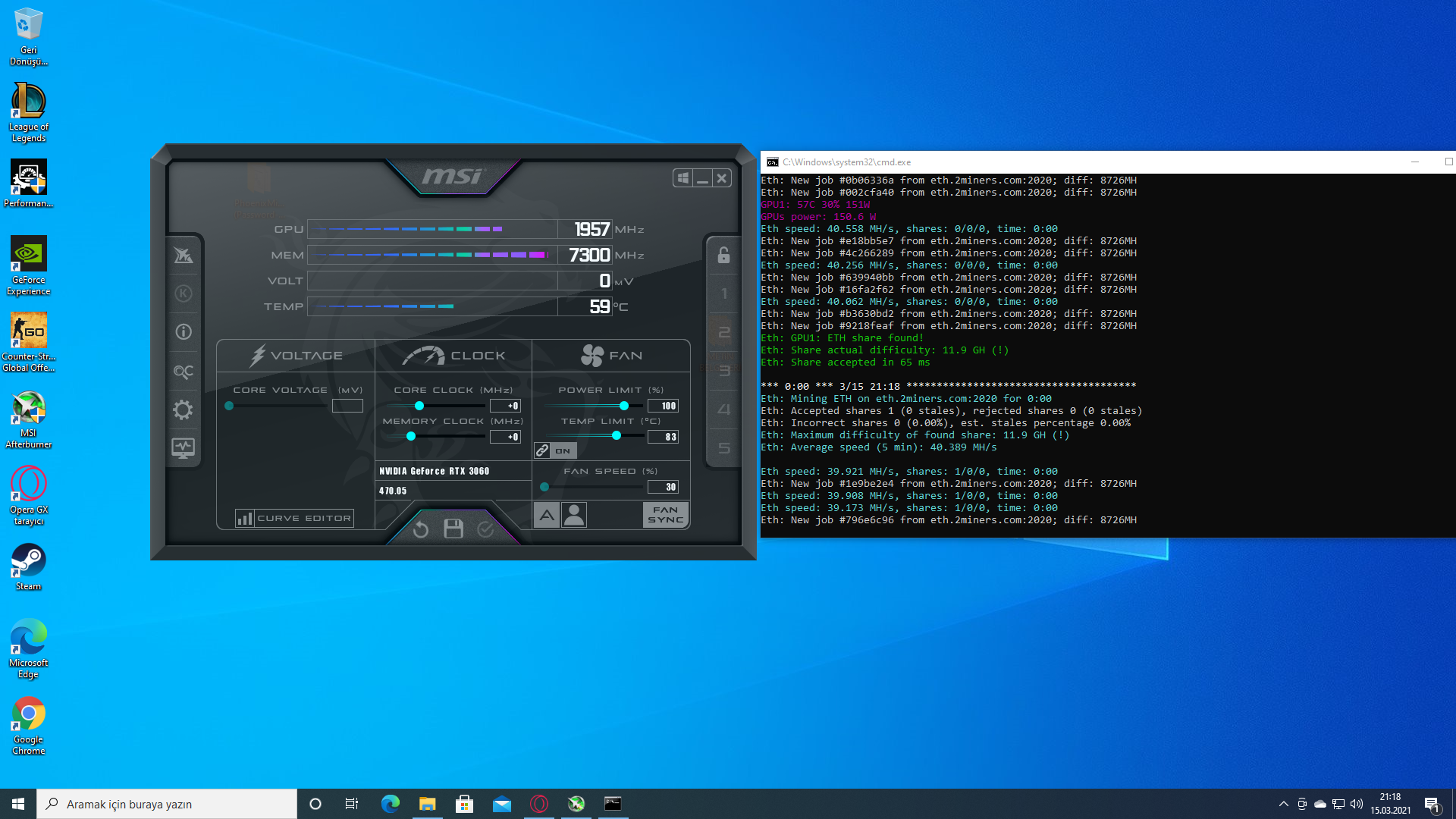Select the Voltage panel header
Image resolution: width=1456 pixels, height=819 pixels.
coord(296,355)
